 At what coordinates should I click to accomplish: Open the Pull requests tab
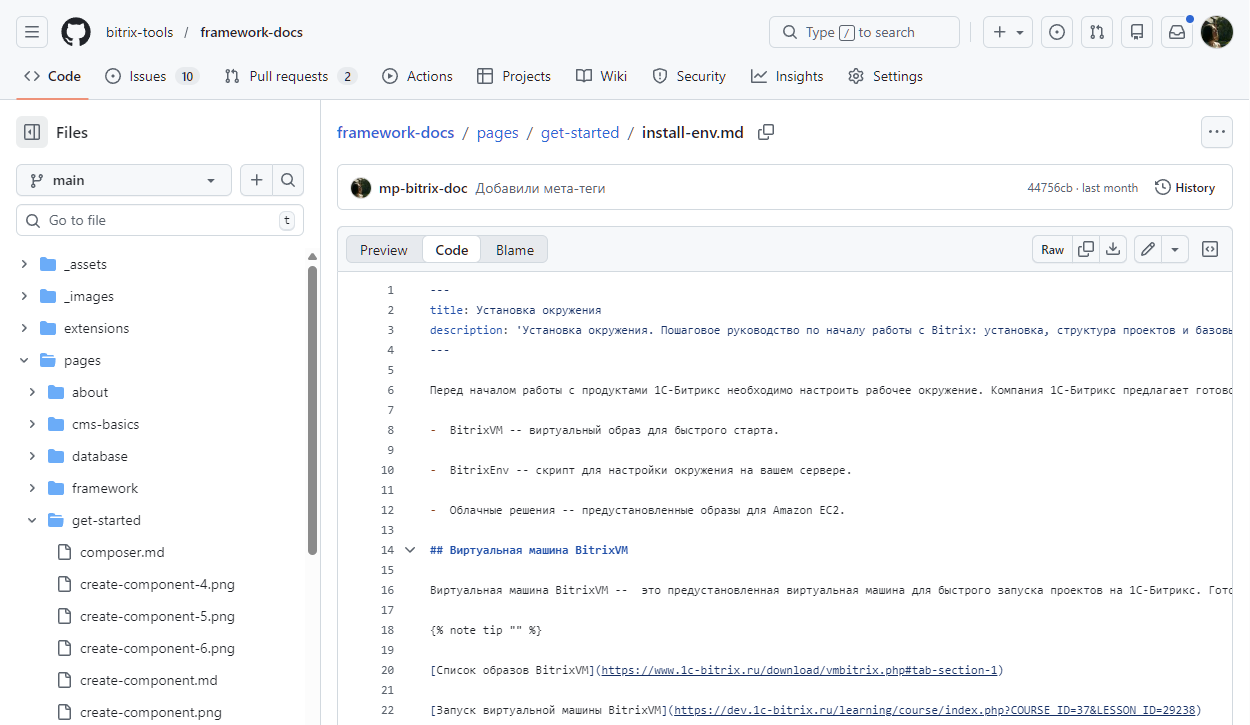pyautogui.click(x=289, y=76)
